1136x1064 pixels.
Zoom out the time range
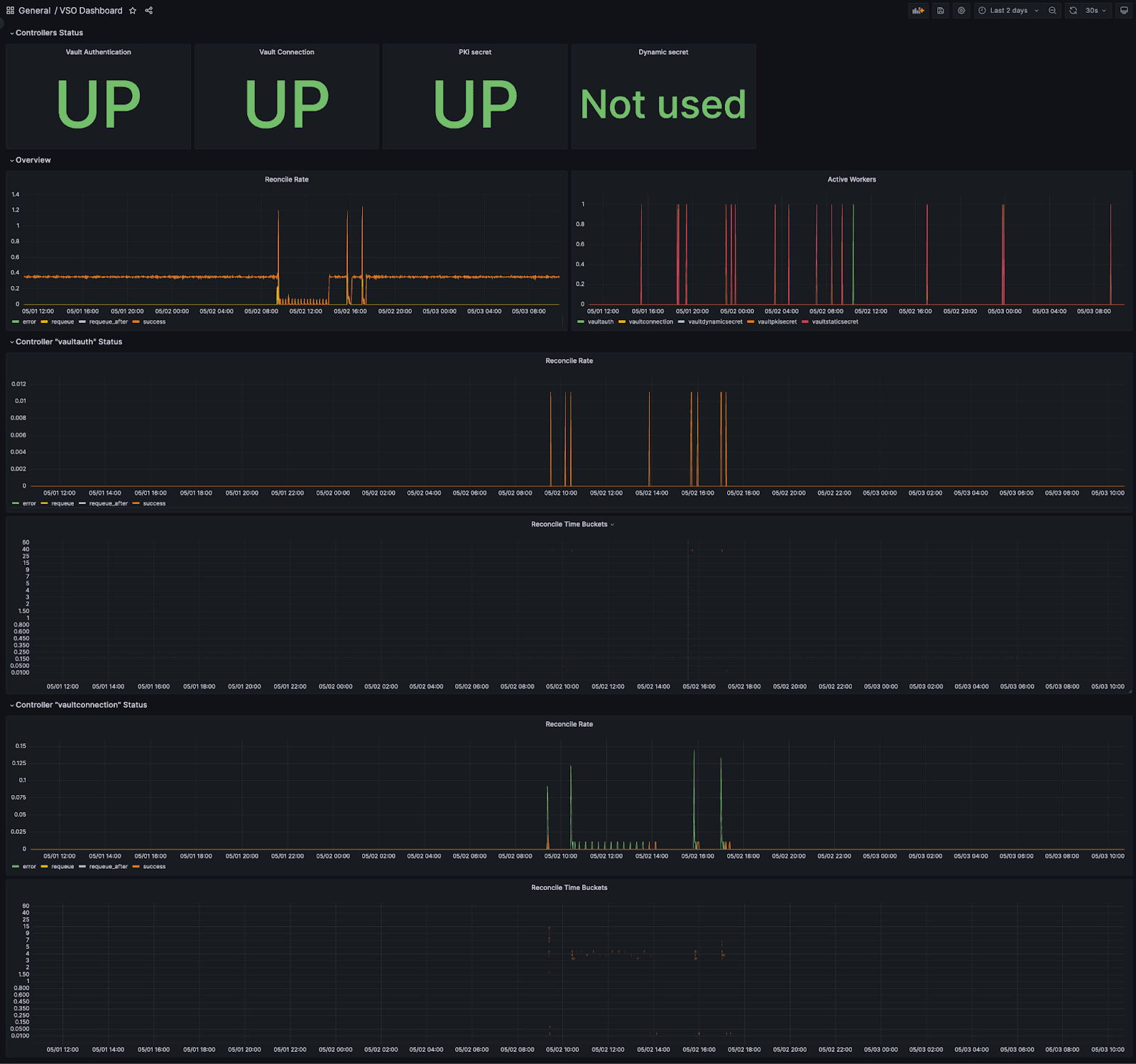tap(1052, 11)
